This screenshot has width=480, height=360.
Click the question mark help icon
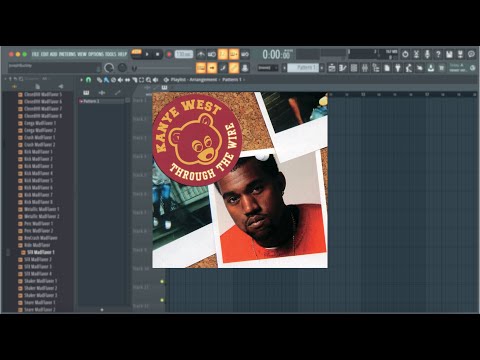click(438, 54)
